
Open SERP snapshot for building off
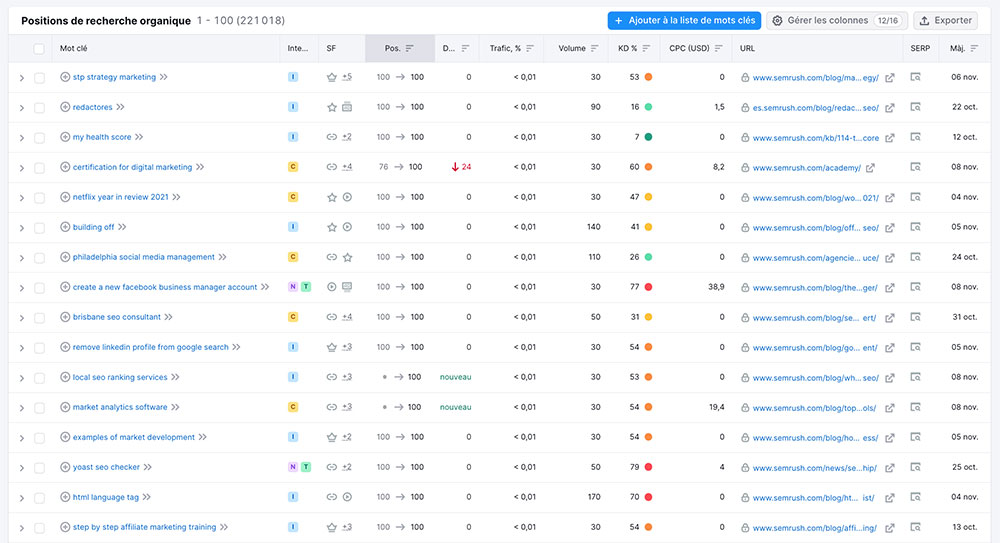915,227
